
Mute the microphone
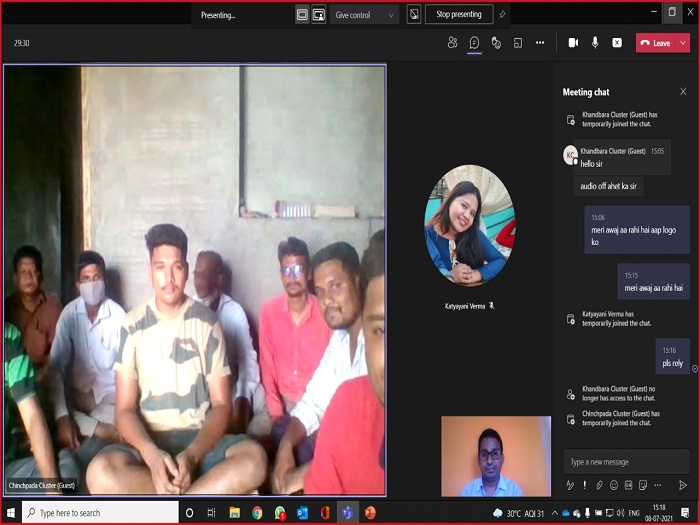[x=595, y=43]
